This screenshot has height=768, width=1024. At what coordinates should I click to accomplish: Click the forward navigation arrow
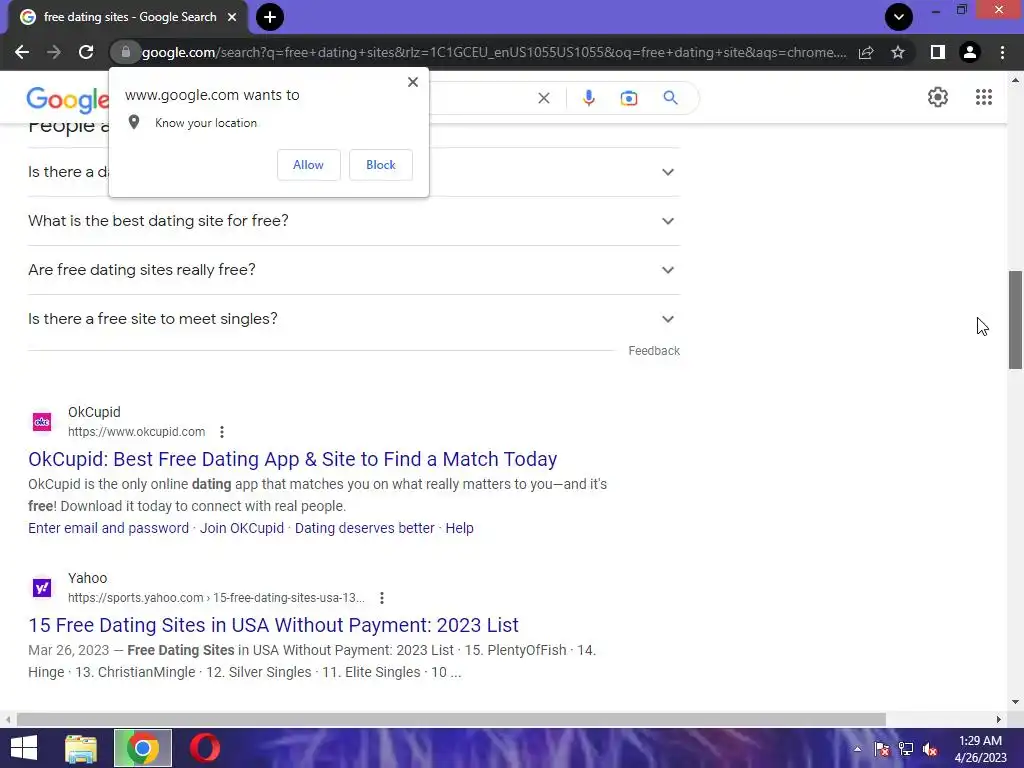coord(54,52)
